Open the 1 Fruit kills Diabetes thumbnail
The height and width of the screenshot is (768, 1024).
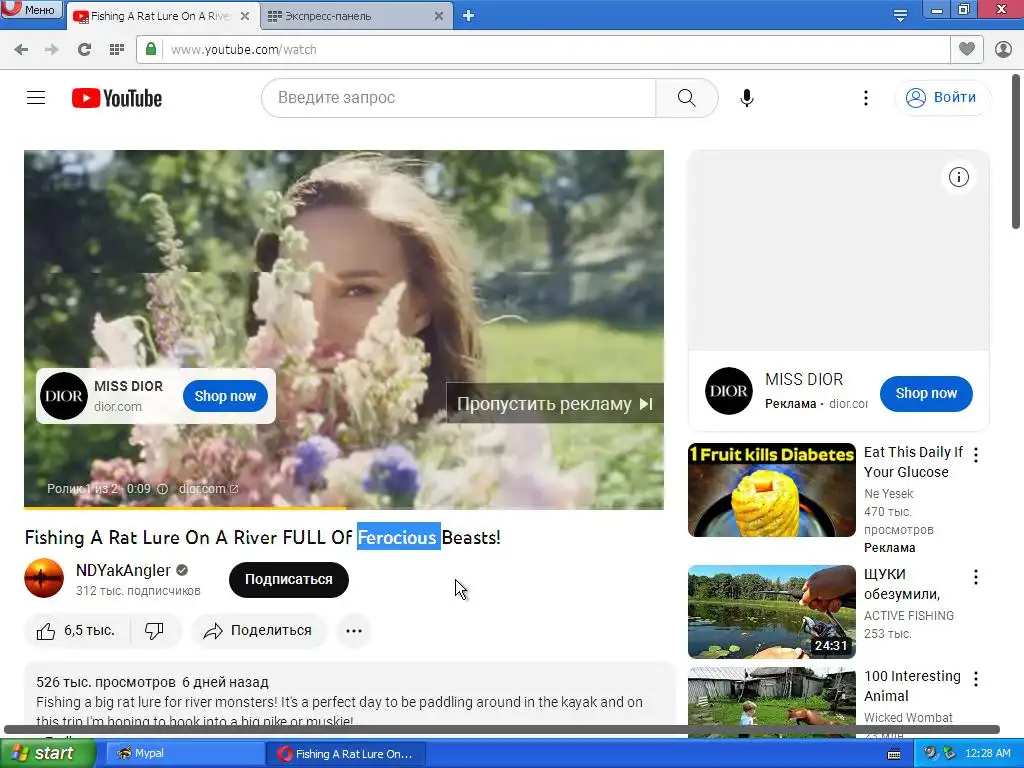tap(771, 490)
